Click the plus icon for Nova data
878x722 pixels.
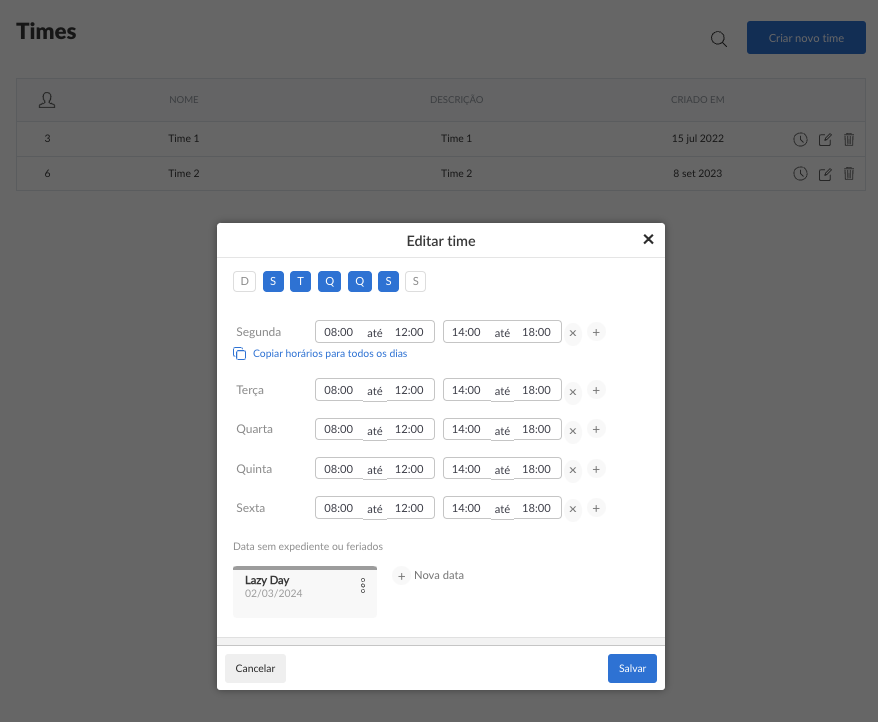click(401, 576)
